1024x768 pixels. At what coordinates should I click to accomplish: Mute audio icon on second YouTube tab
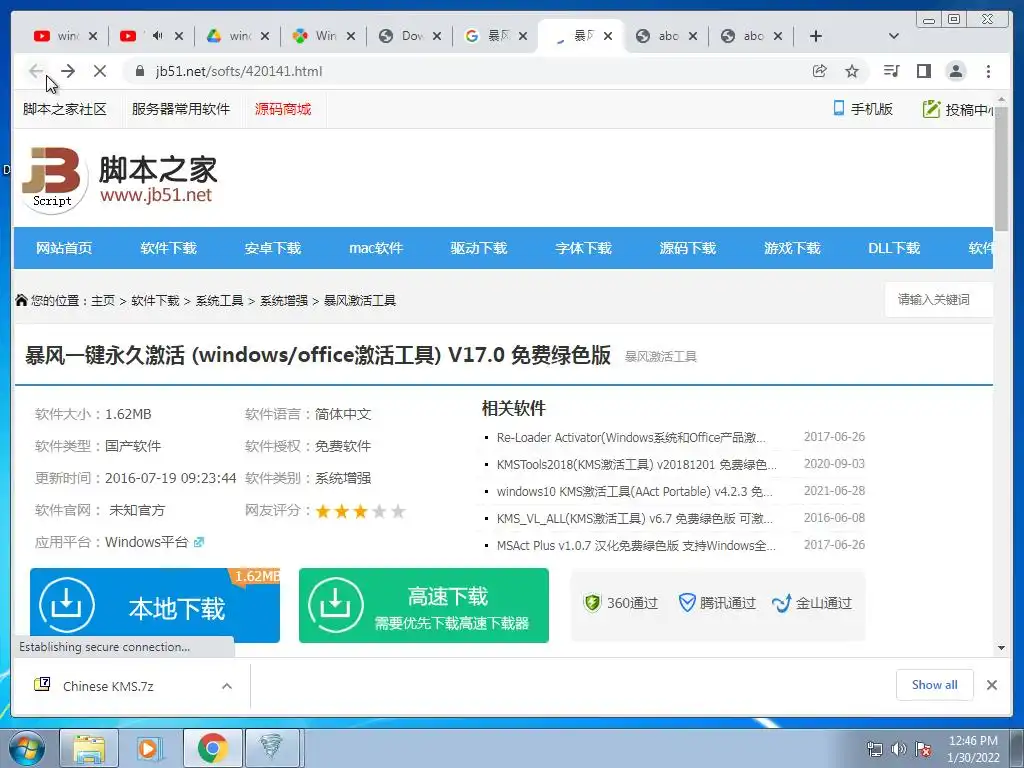pos(157,35)
